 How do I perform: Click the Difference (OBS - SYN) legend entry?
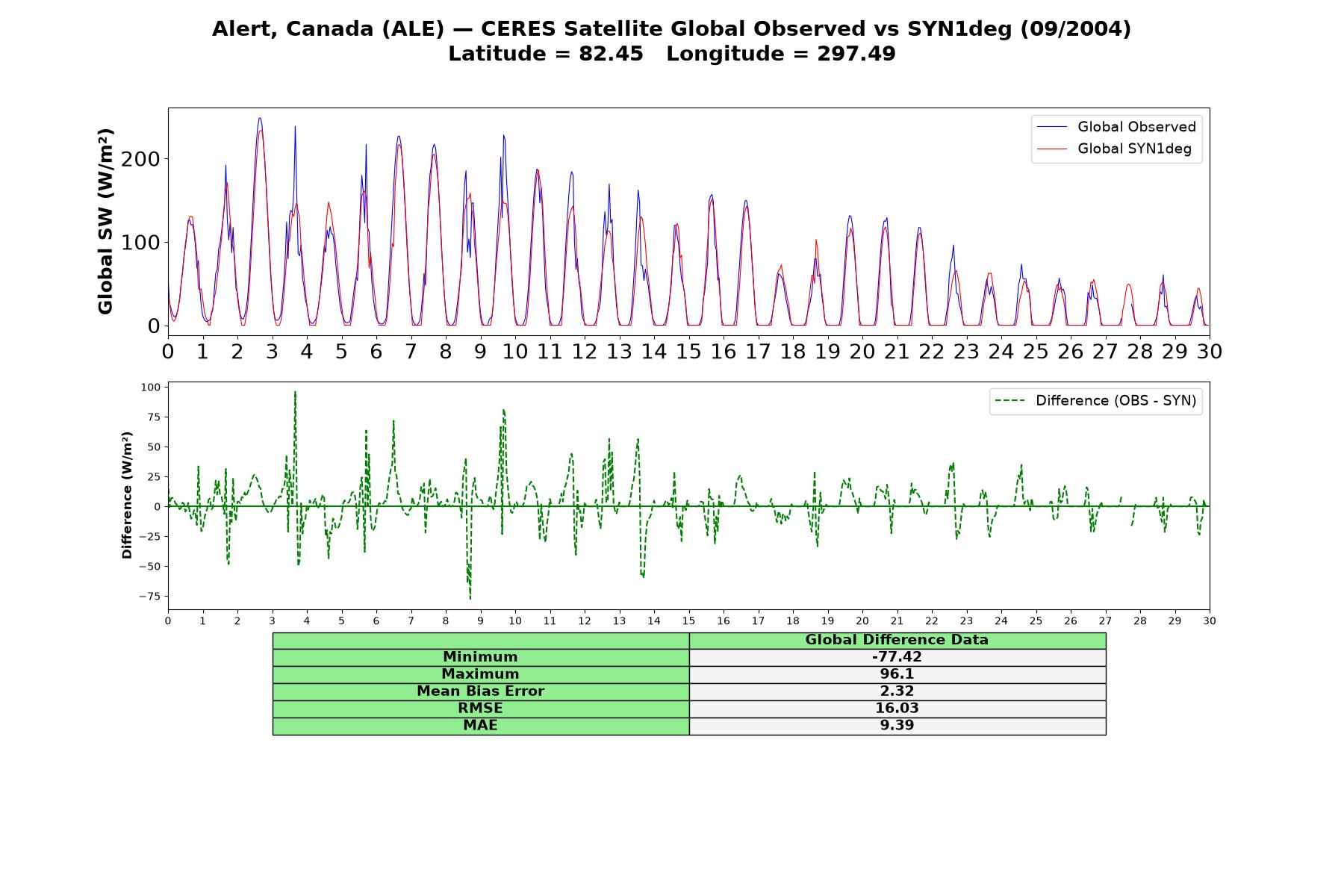pos(1096,401)
